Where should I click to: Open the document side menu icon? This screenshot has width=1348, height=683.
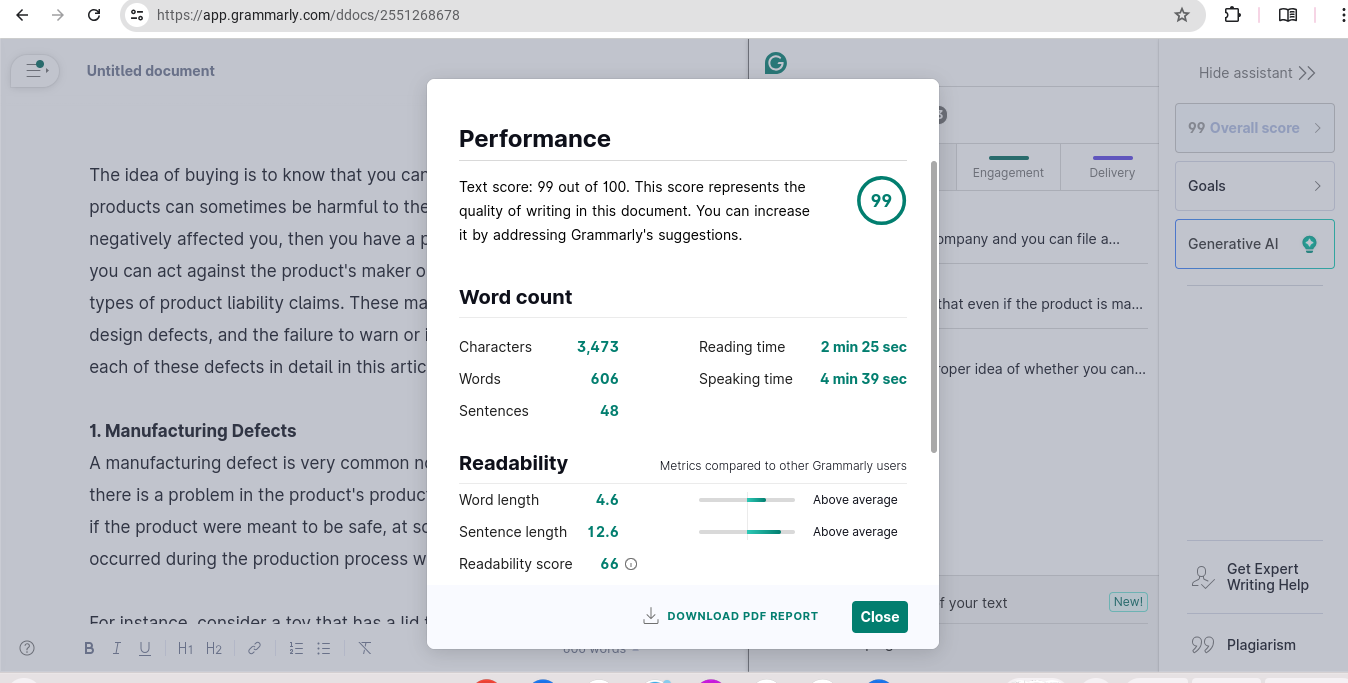coord(35,70)
